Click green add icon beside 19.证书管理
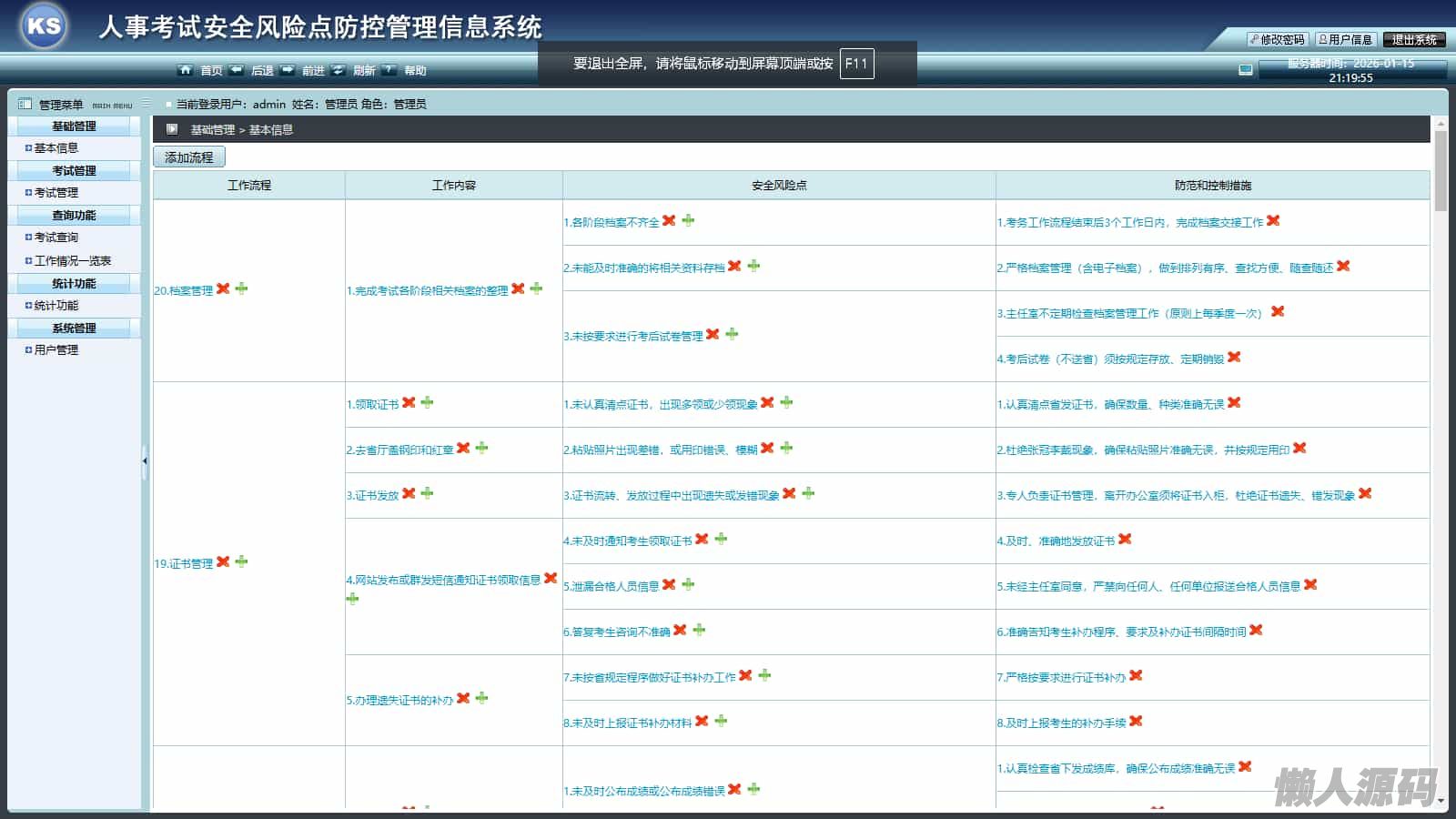Viewport: 1456px width, 819px height. 241,561
